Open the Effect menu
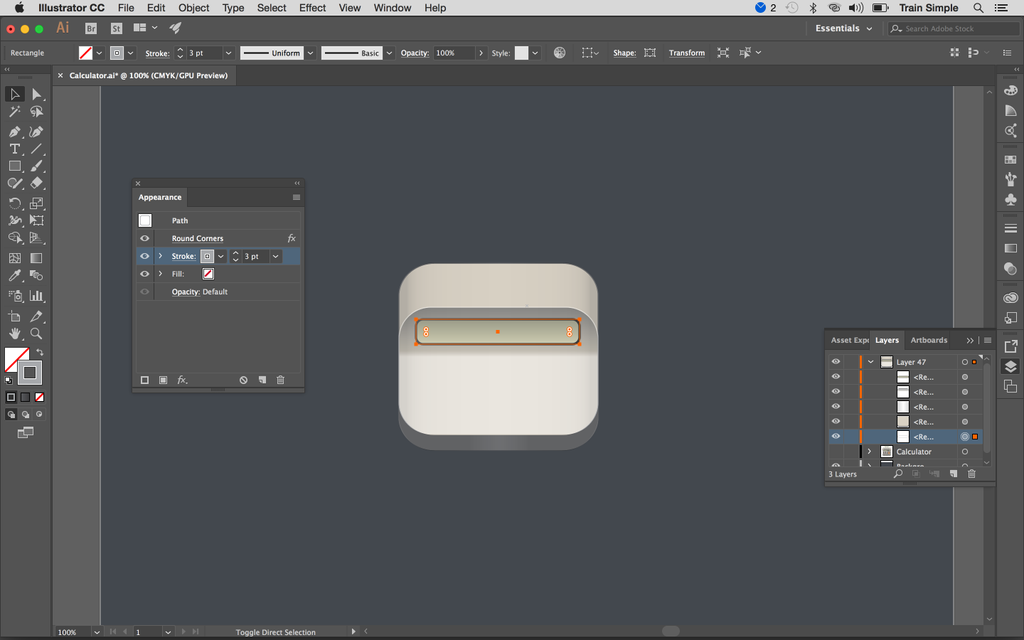1024x640 pixels. [312, 8]
